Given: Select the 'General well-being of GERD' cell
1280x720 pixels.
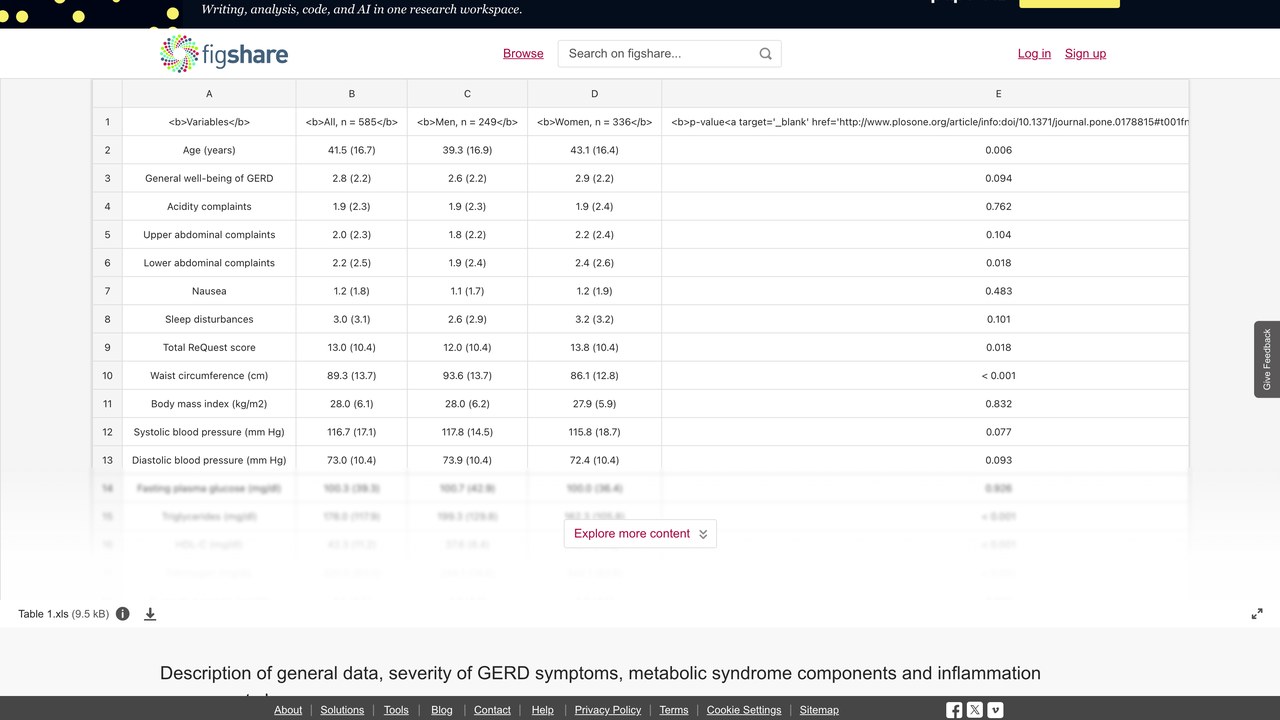Looking at the screenshot, I should click(x=209, y=178).
